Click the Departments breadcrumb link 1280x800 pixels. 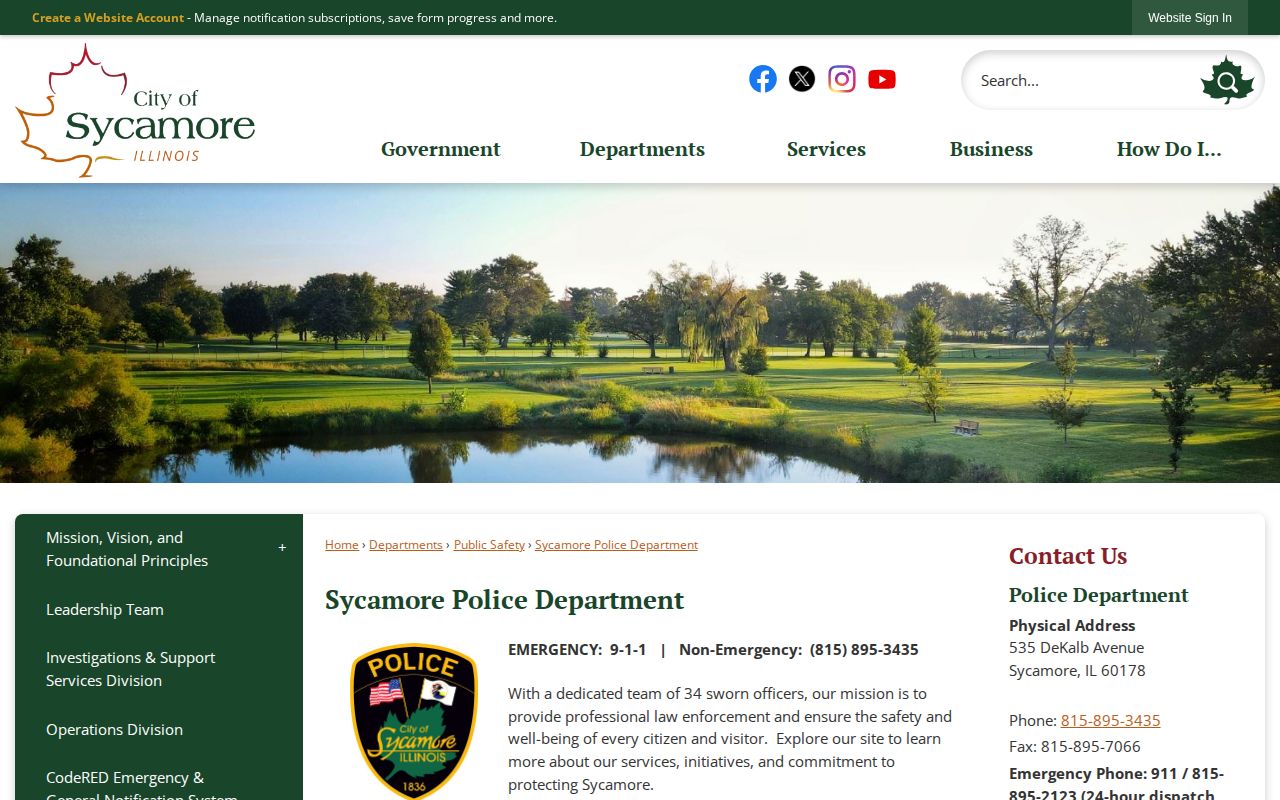click(x=406, y=545)
